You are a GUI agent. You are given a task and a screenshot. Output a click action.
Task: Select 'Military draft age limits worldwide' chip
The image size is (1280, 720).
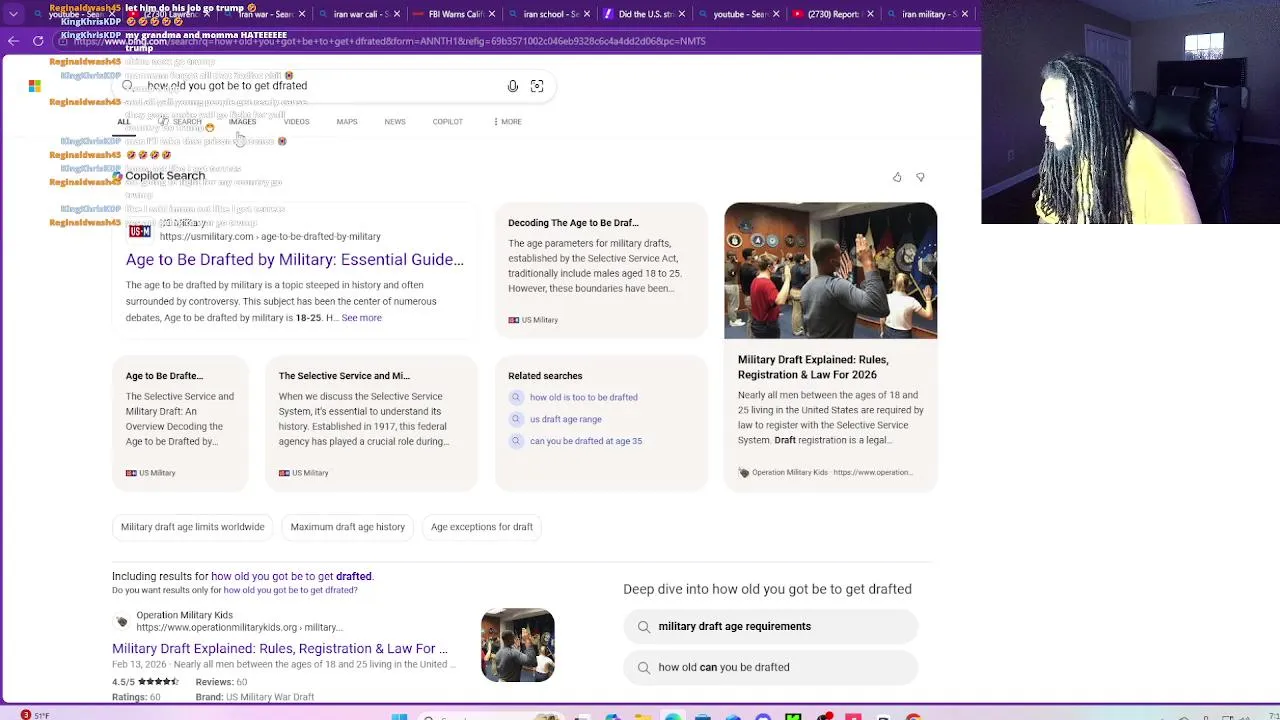(x=193, y=527)
